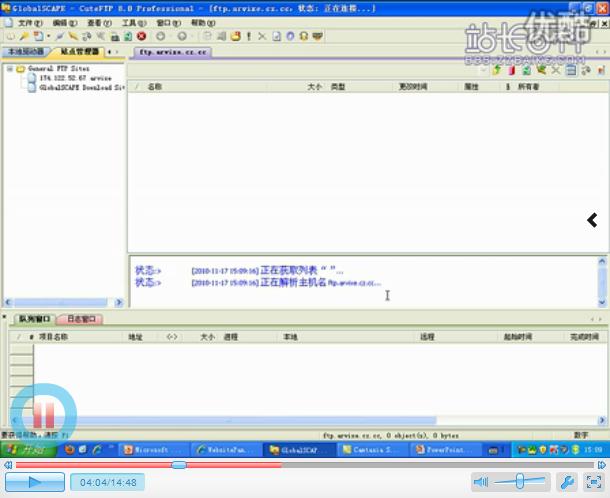Adjust the video volume slider
Viewport: 610px width, 498px height.
(x=520, y=482)
